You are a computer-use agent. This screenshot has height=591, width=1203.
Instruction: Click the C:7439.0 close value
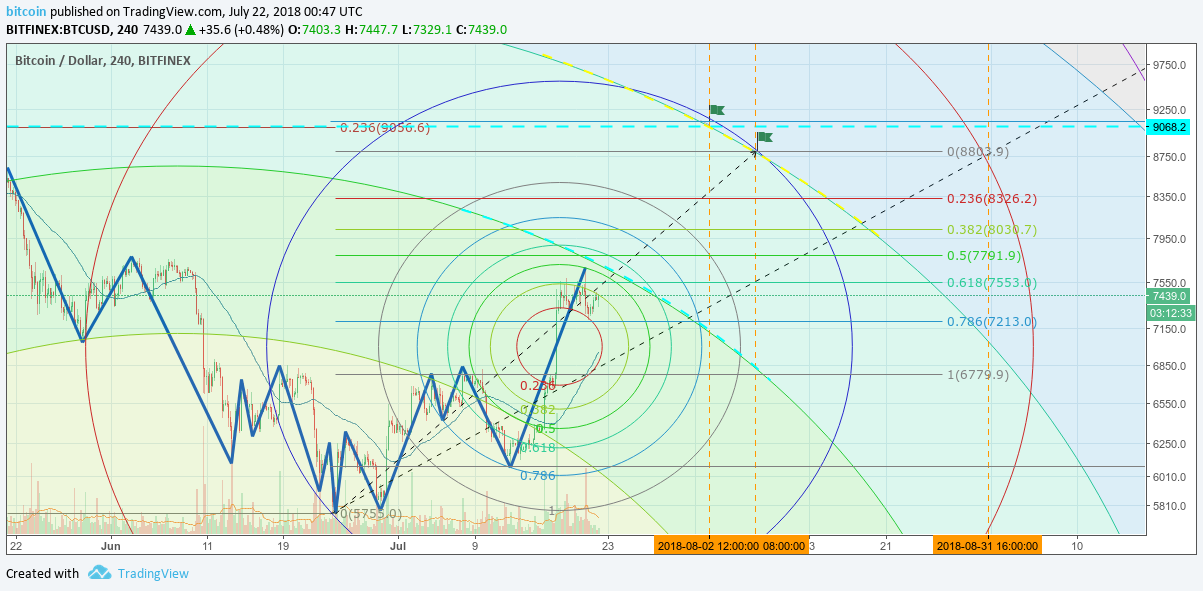[480, 30]
